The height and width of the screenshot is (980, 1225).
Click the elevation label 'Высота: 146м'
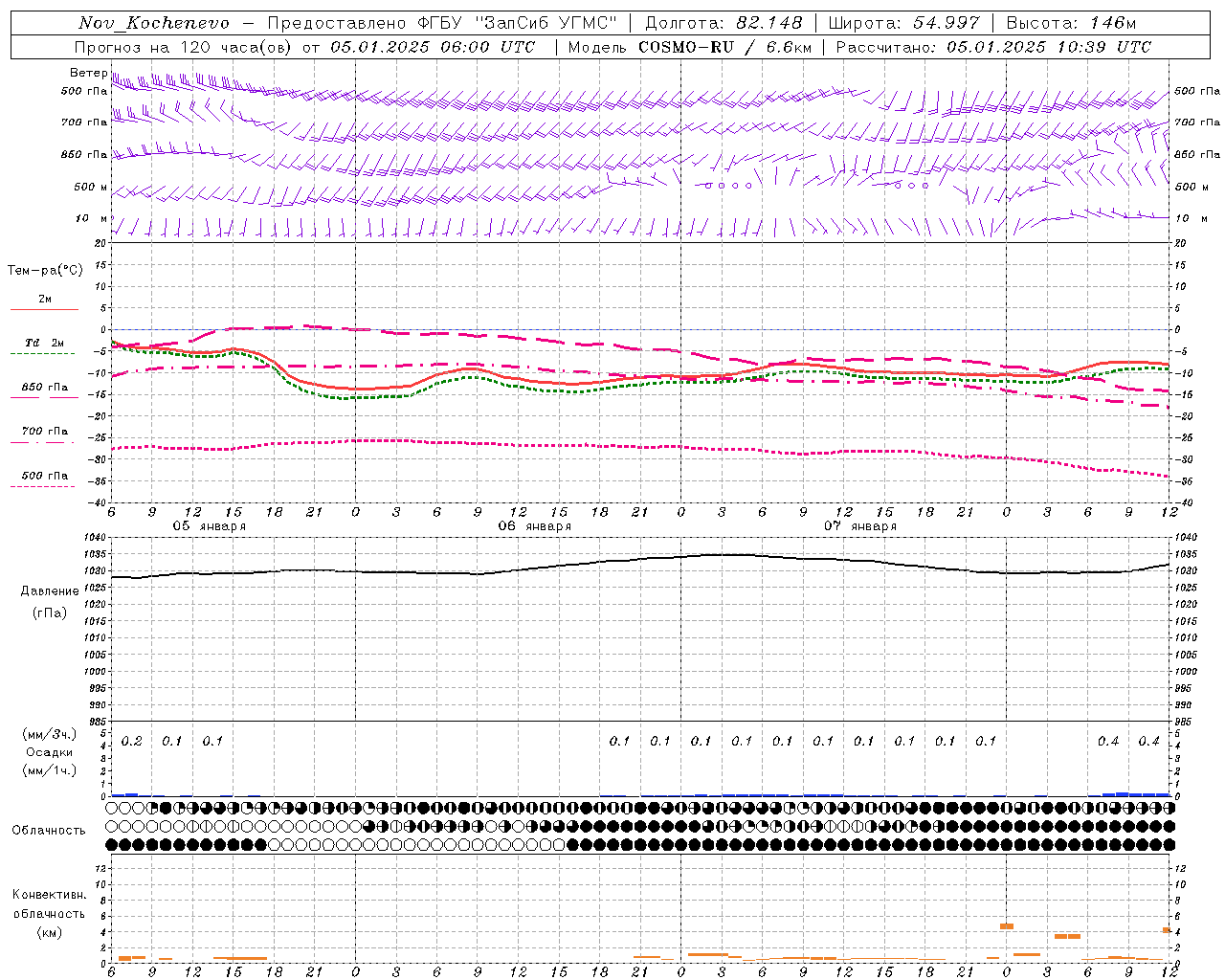(1071, 23)
